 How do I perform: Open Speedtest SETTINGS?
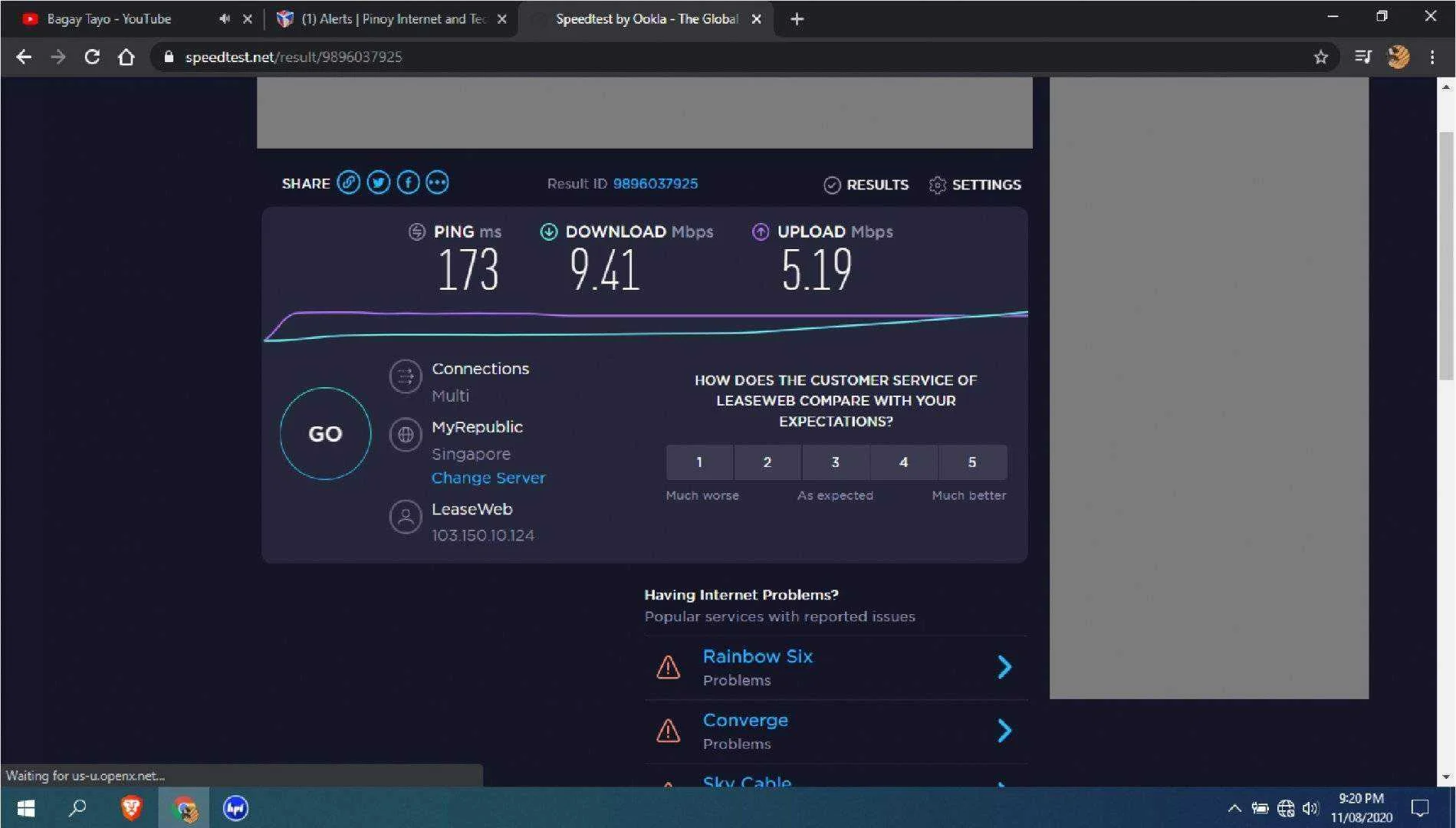pos(975,185)
